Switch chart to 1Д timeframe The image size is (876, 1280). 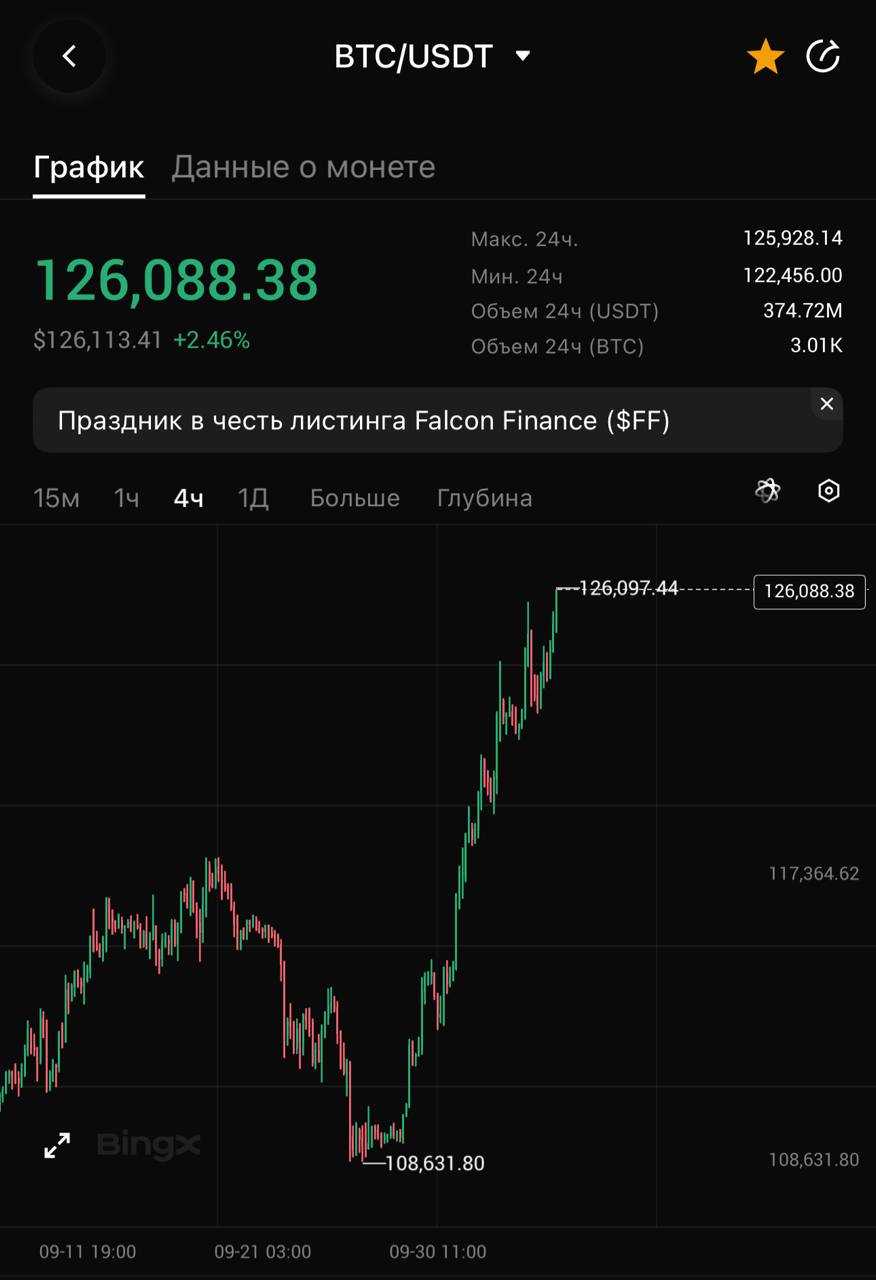coord(253,498)
